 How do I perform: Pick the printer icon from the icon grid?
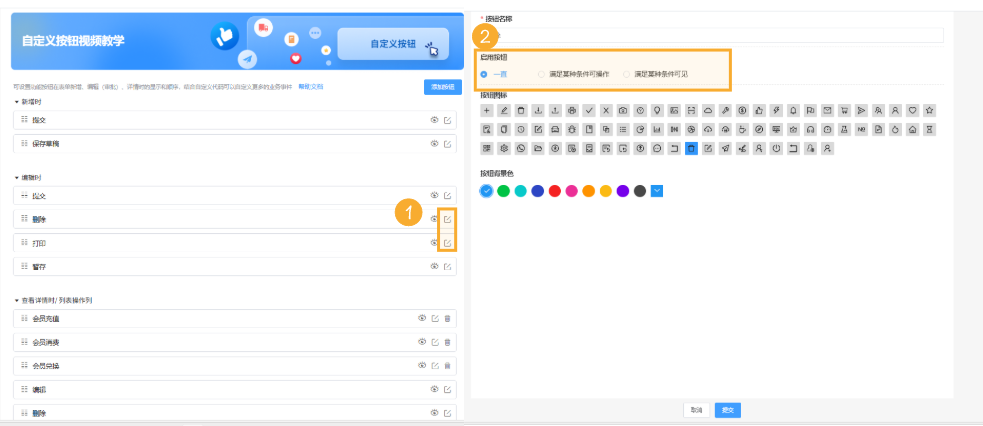tap(572, 110)
